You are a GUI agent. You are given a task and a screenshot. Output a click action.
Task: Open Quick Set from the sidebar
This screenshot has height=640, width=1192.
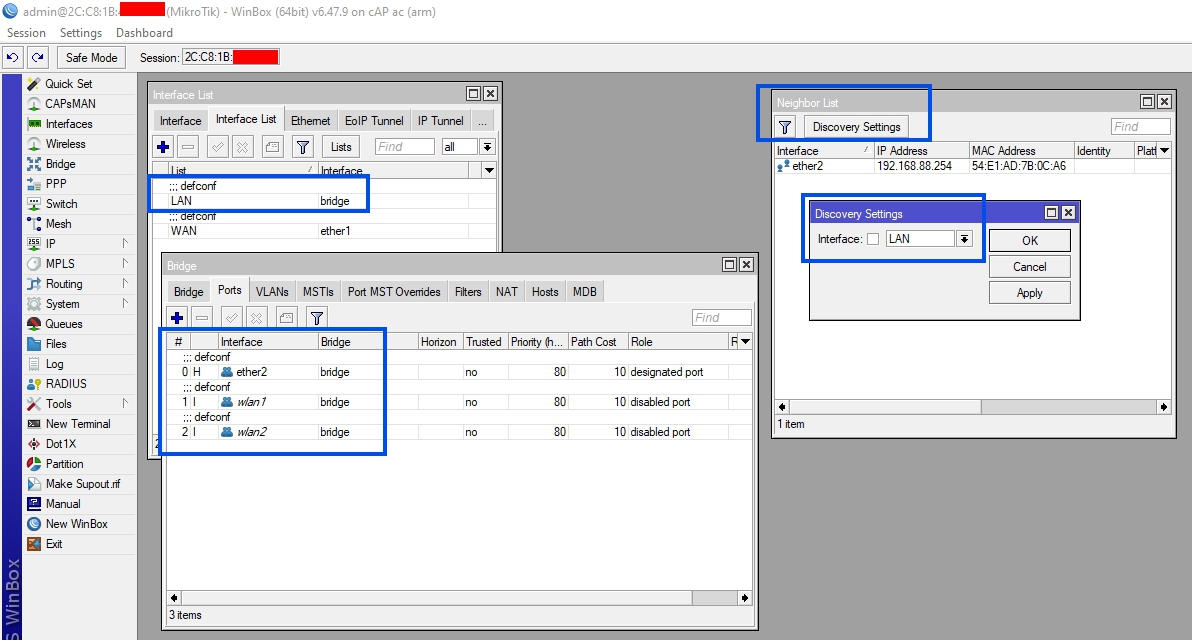point(68,84)
